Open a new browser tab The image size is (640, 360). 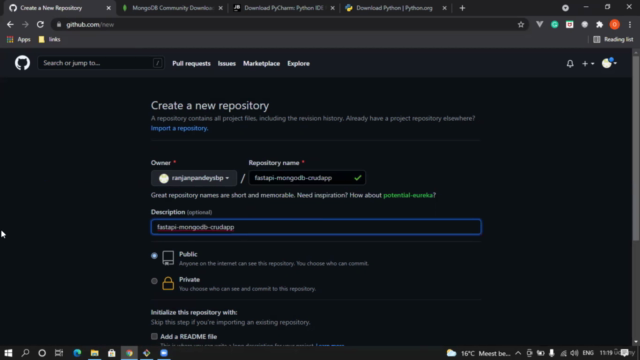(462, 8)
